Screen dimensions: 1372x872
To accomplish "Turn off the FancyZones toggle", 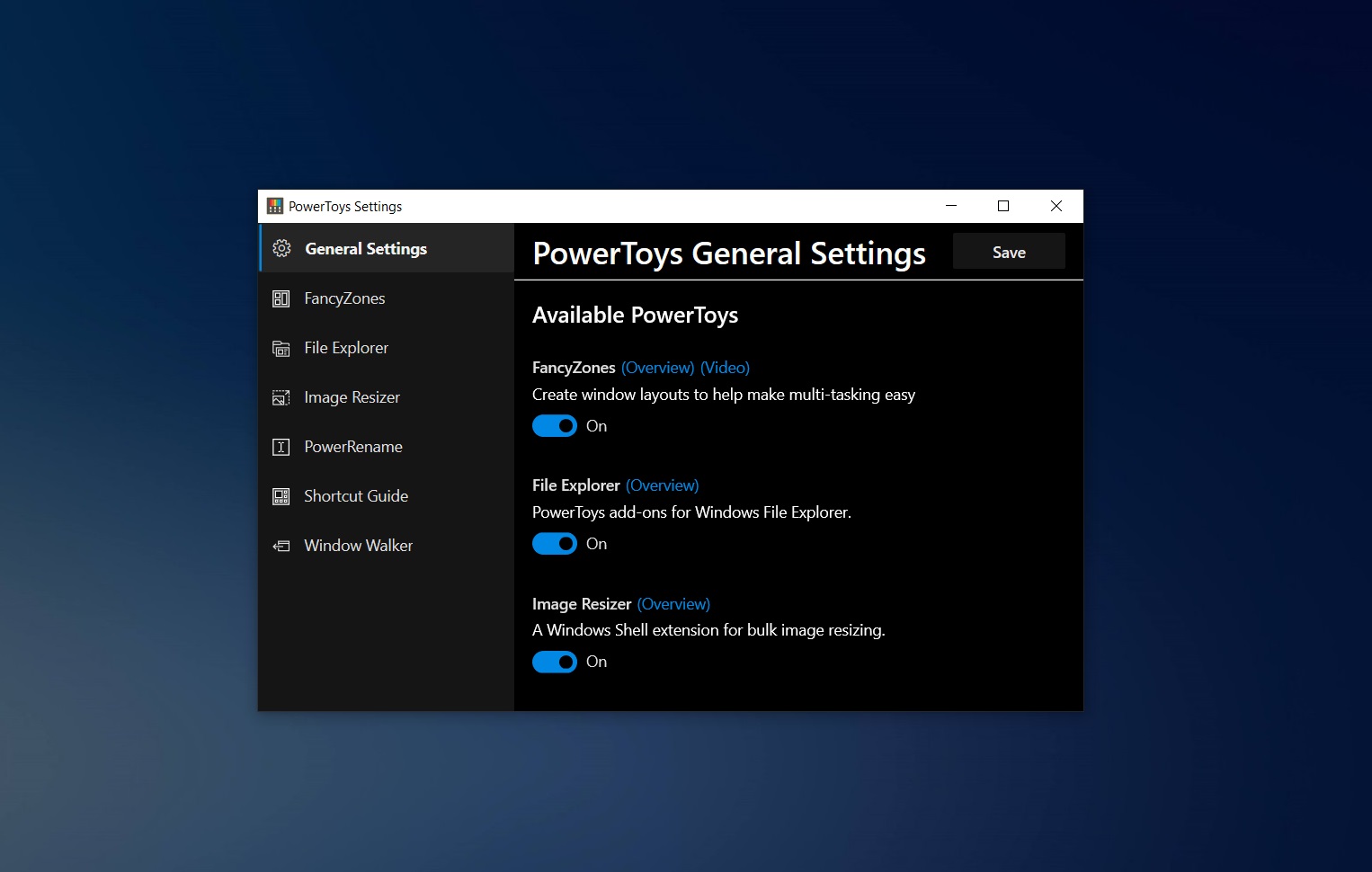I will click(555, 425).
